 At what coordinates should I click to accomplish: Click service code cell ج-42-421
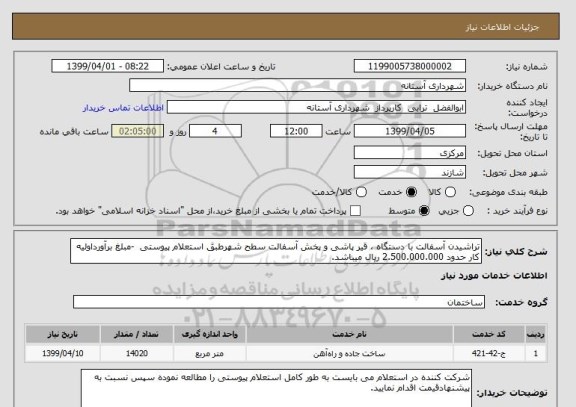pyautogui.click(x=489, y=353)
